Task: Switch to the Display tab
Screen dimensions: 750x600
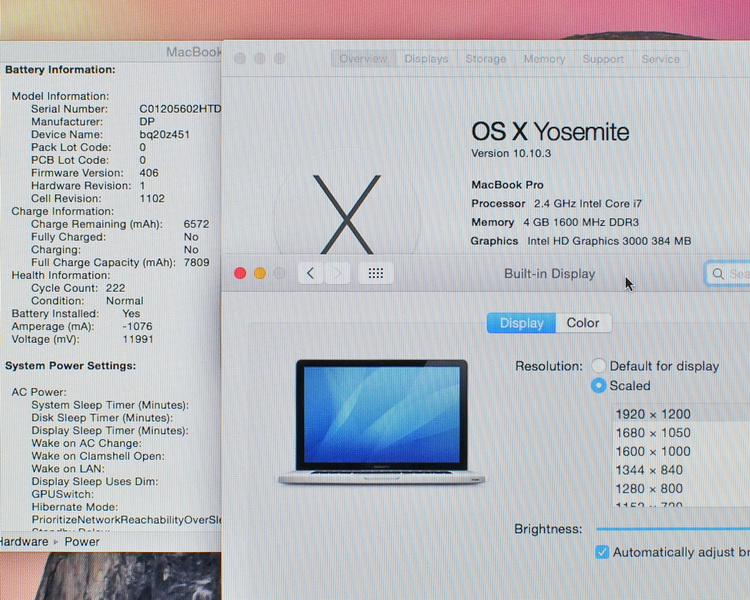Action: point(521,323)
